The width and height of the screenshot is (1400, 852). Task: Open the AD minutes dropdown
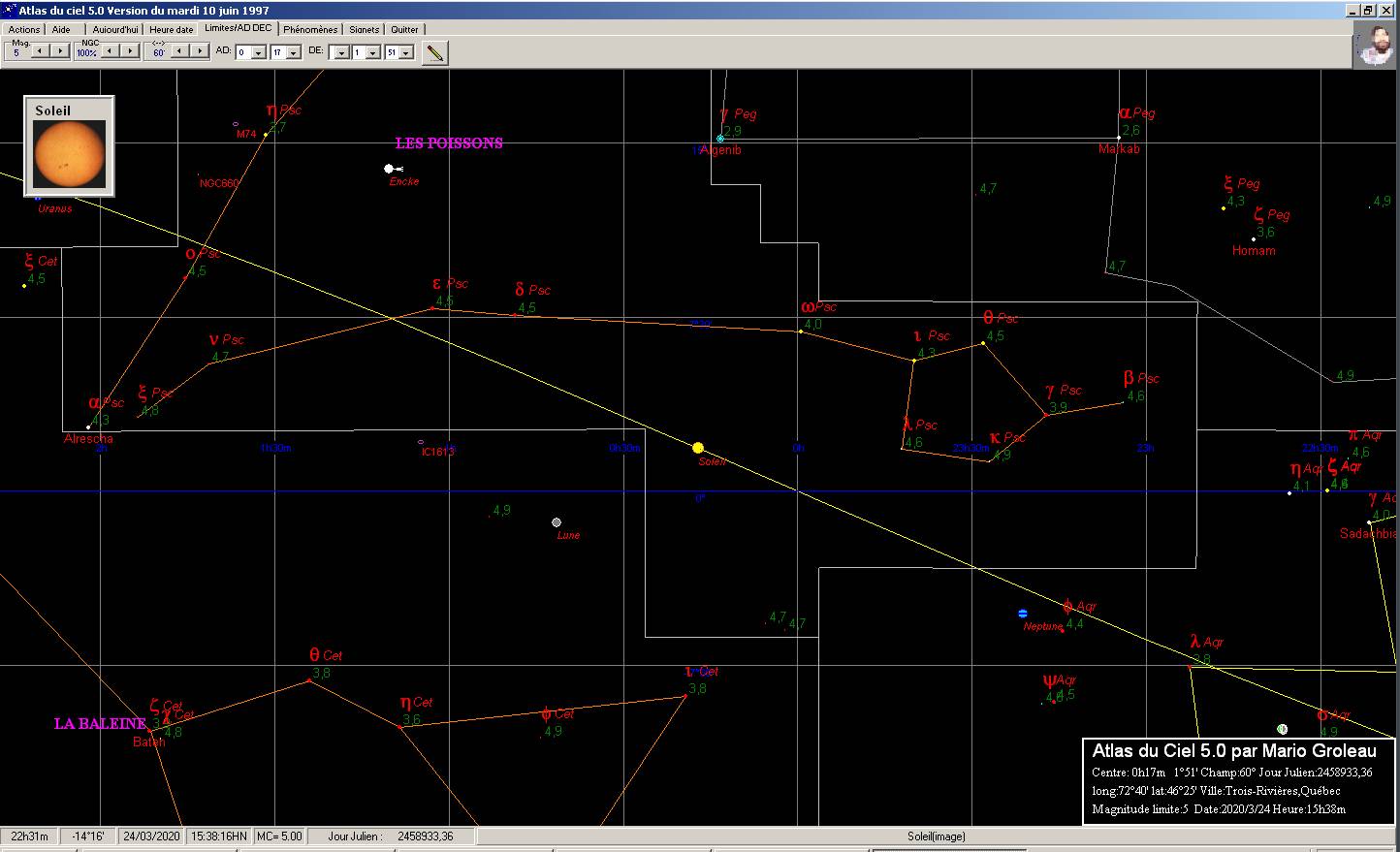[294, 53]
